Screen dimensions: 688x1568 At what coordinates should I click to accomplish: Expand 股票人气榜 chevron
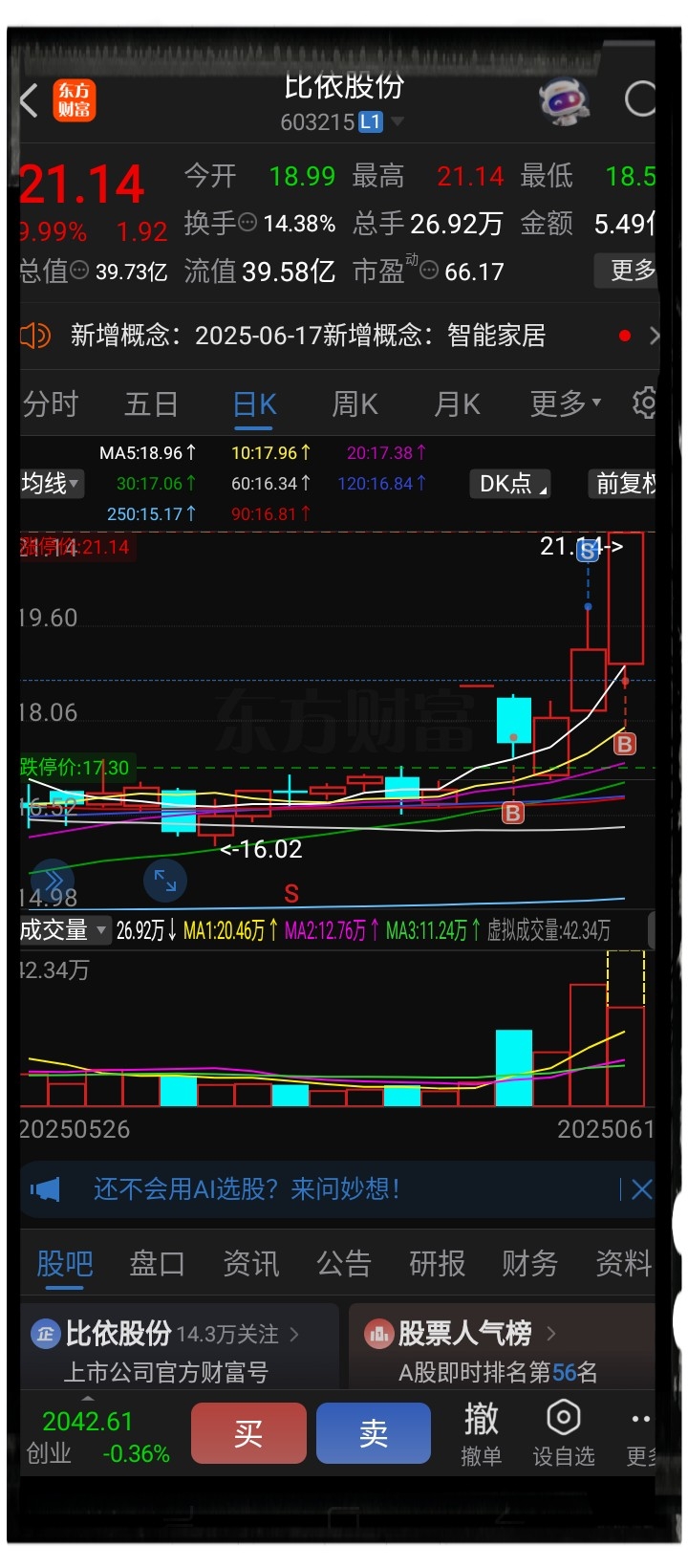tap(551, 1333)
